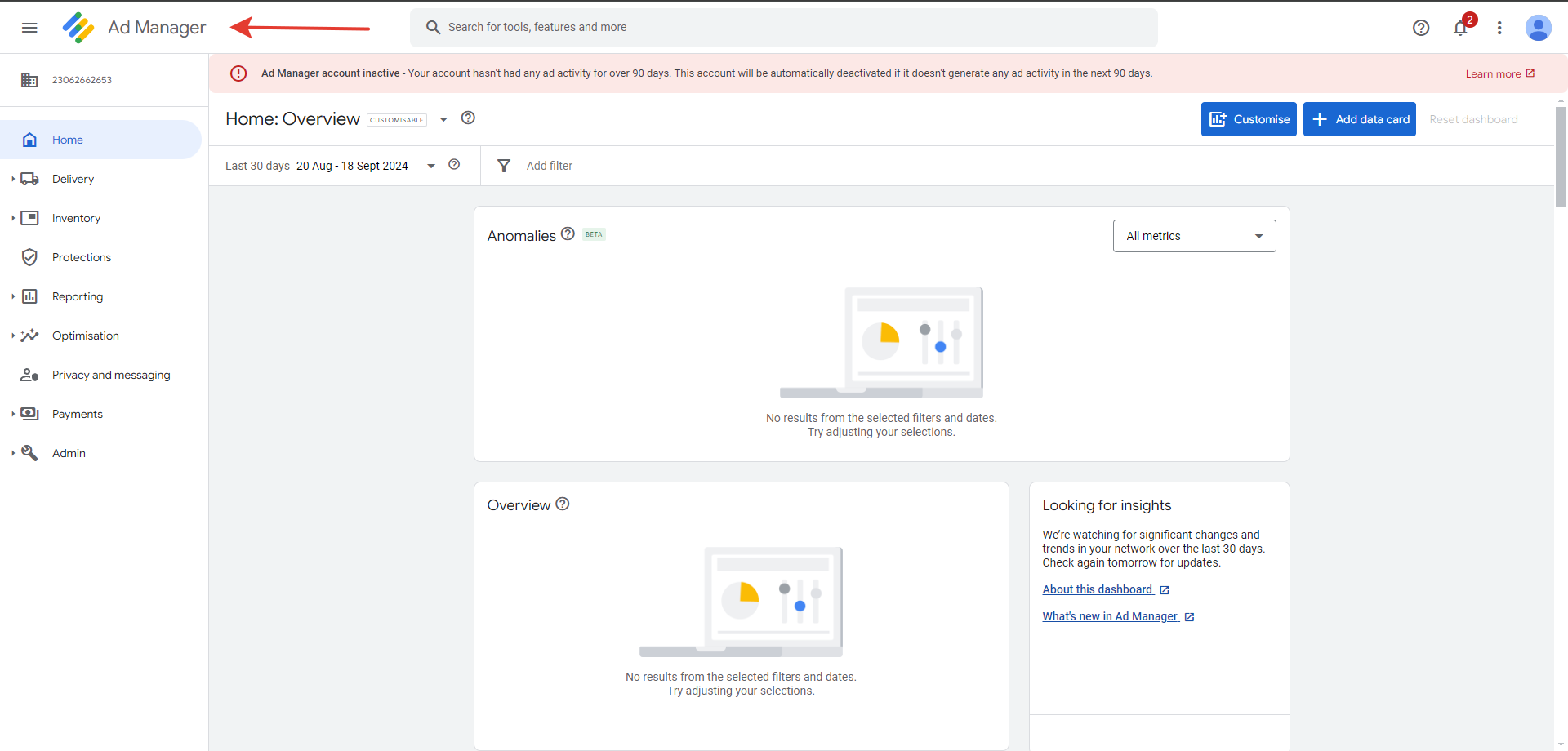1568x751 pixels.
Task: Open the user account avatar
Action: coord(1539,28)
